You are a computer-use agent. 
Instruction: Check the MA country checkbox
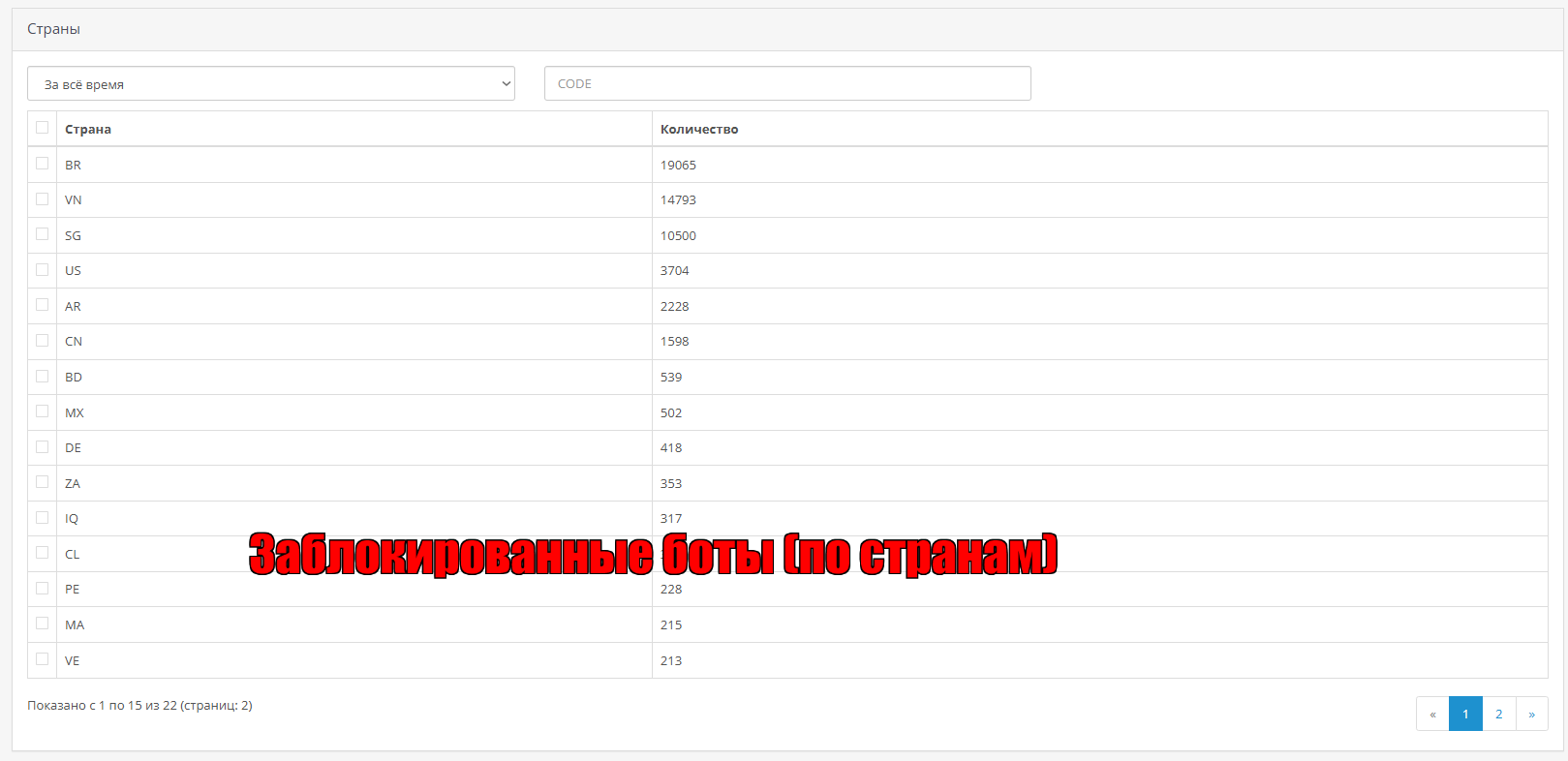click(x=42, y=624)
